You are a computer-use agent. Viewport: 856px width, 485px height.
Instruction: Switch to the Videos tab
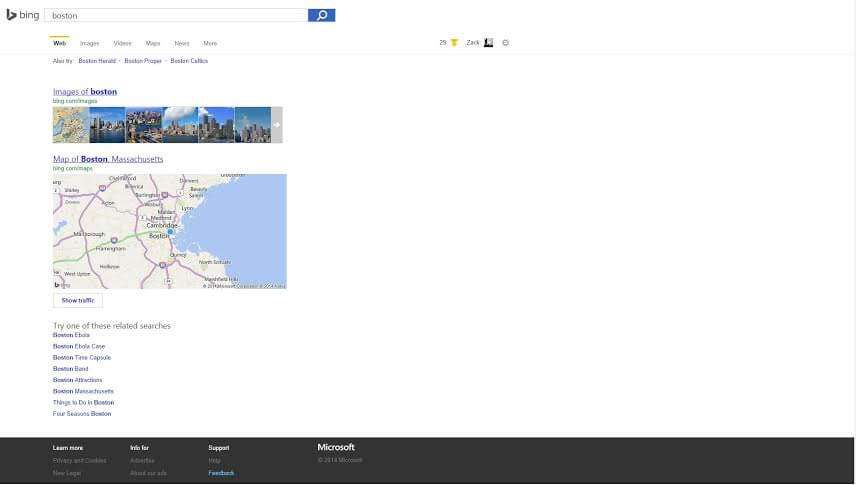pyautogui.click(x=122, y=43)
